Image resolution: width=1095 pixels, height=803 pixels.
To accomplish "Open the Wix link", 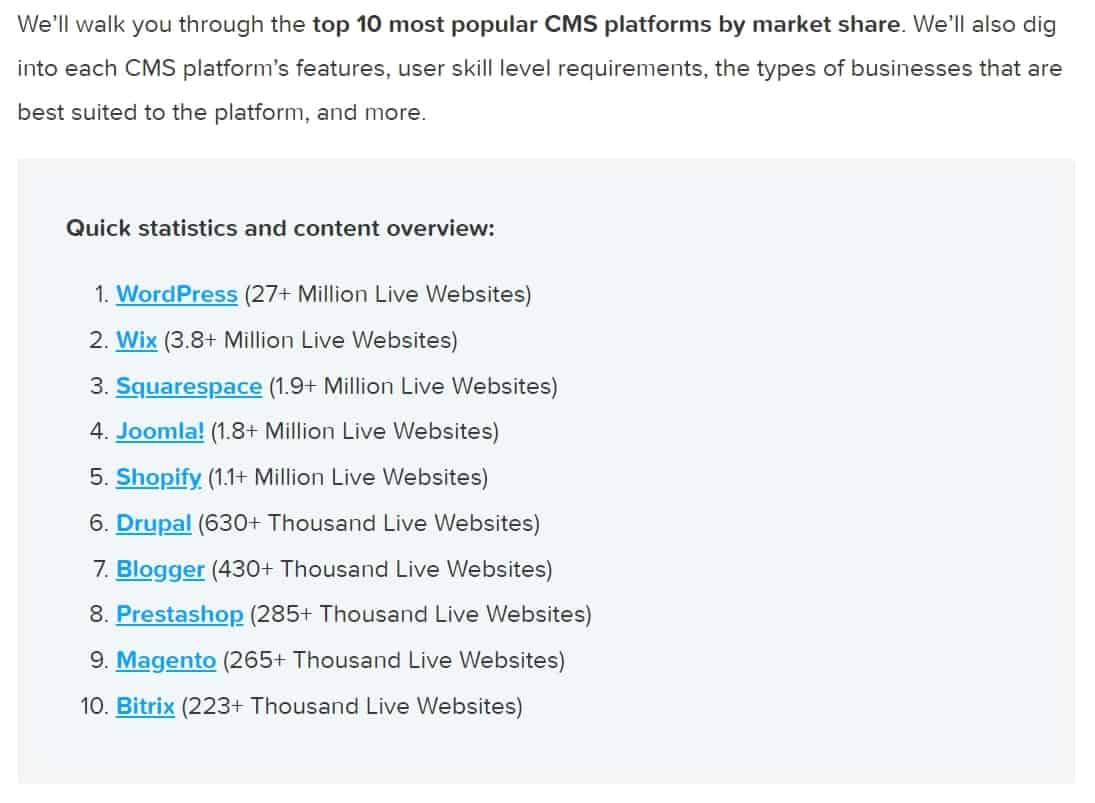I will coord(136,340).
